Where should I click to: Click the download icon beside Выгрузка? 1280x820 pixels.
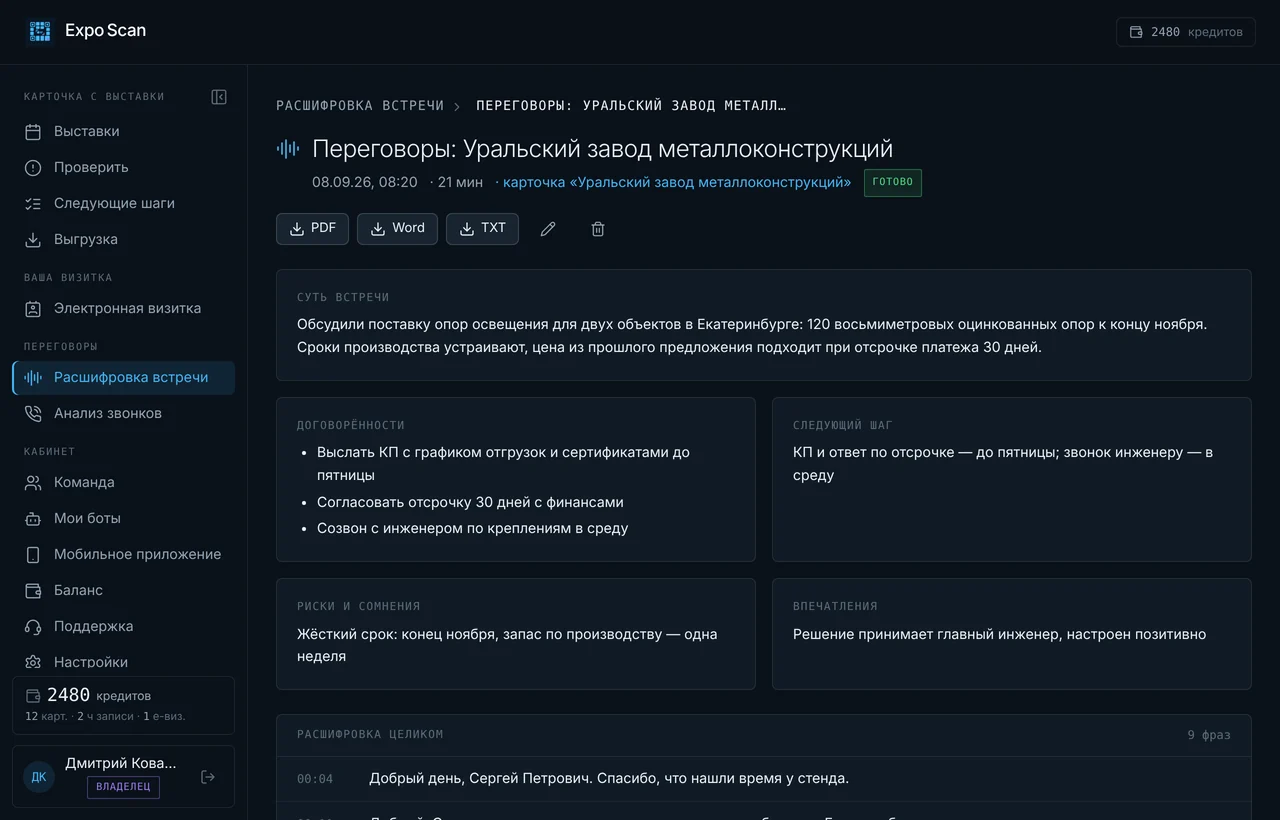tap(33, 240)
